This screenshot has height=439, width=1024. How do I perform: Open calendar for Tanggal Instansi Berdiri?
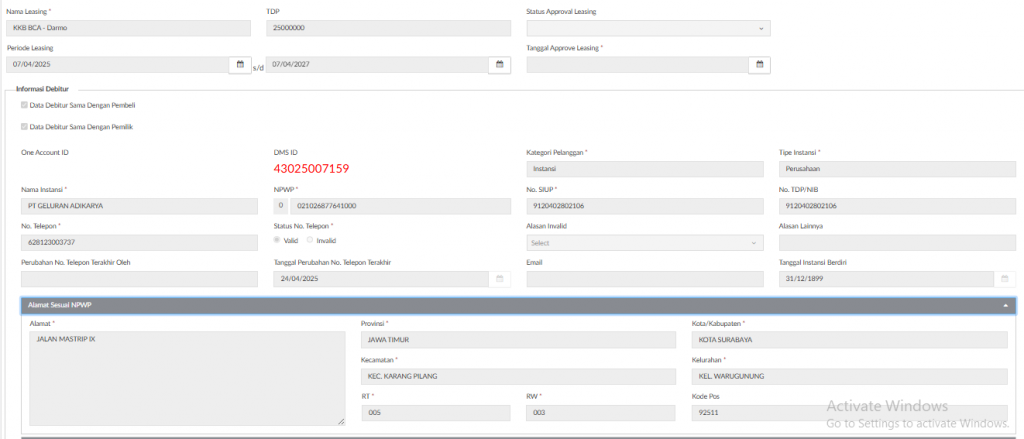[x=1004, y=279]
